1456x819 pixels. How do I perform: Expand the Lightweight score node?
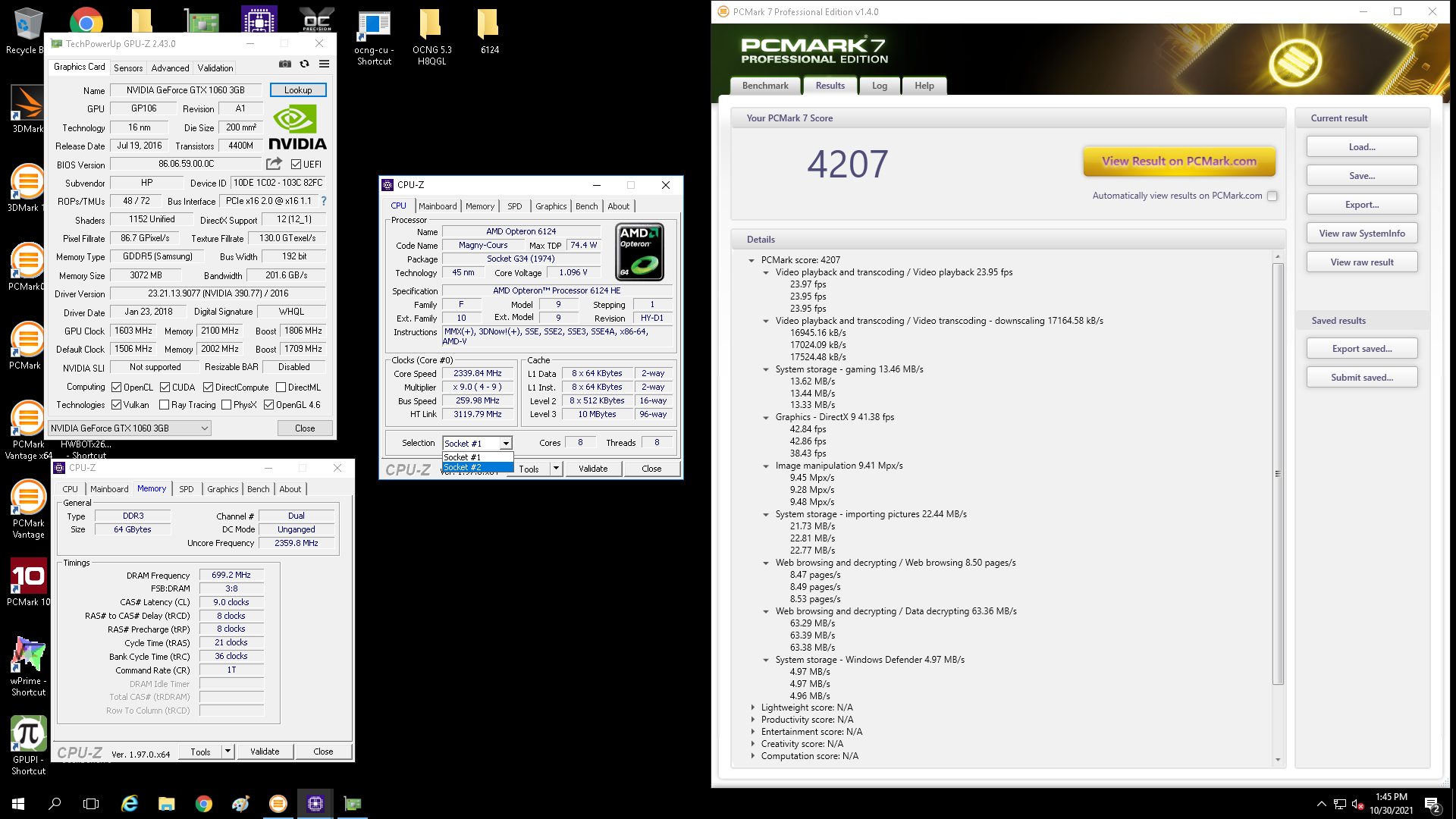click(x=752, y=708)
